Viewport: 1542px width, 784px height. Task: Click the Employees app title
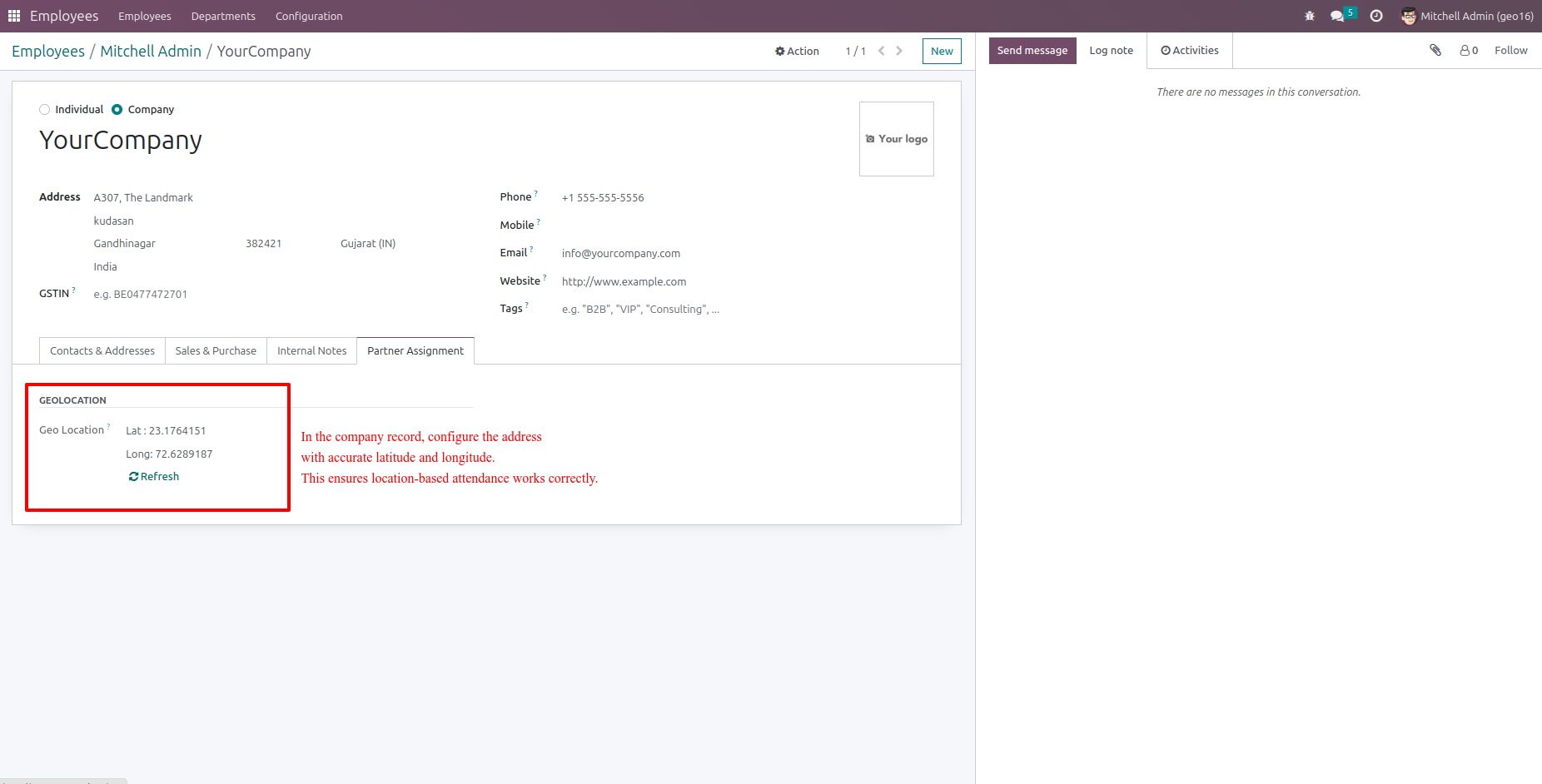[64, 16]
